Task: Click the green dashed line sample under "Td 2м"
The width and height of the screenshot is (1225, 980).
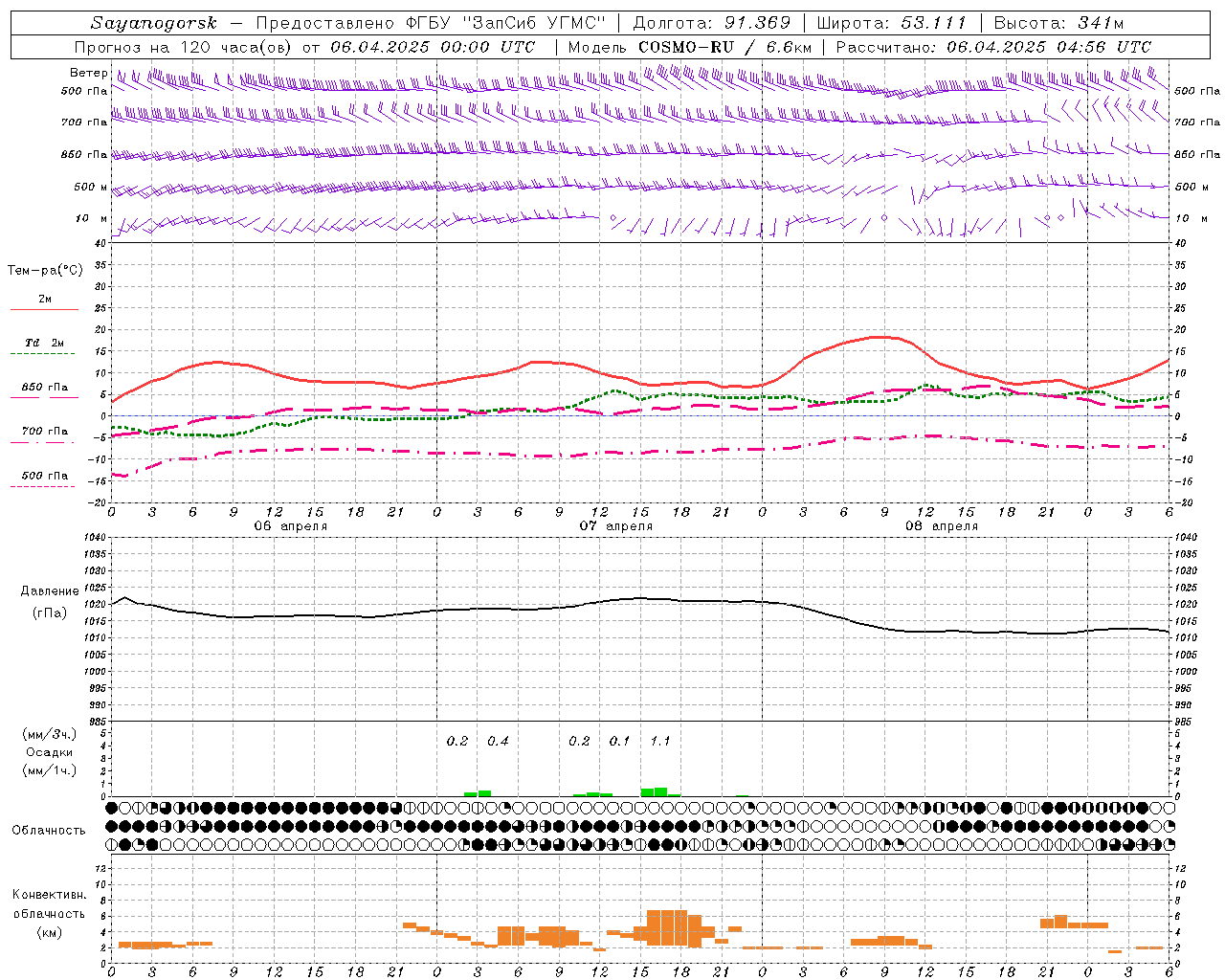Action: (43, 354)
